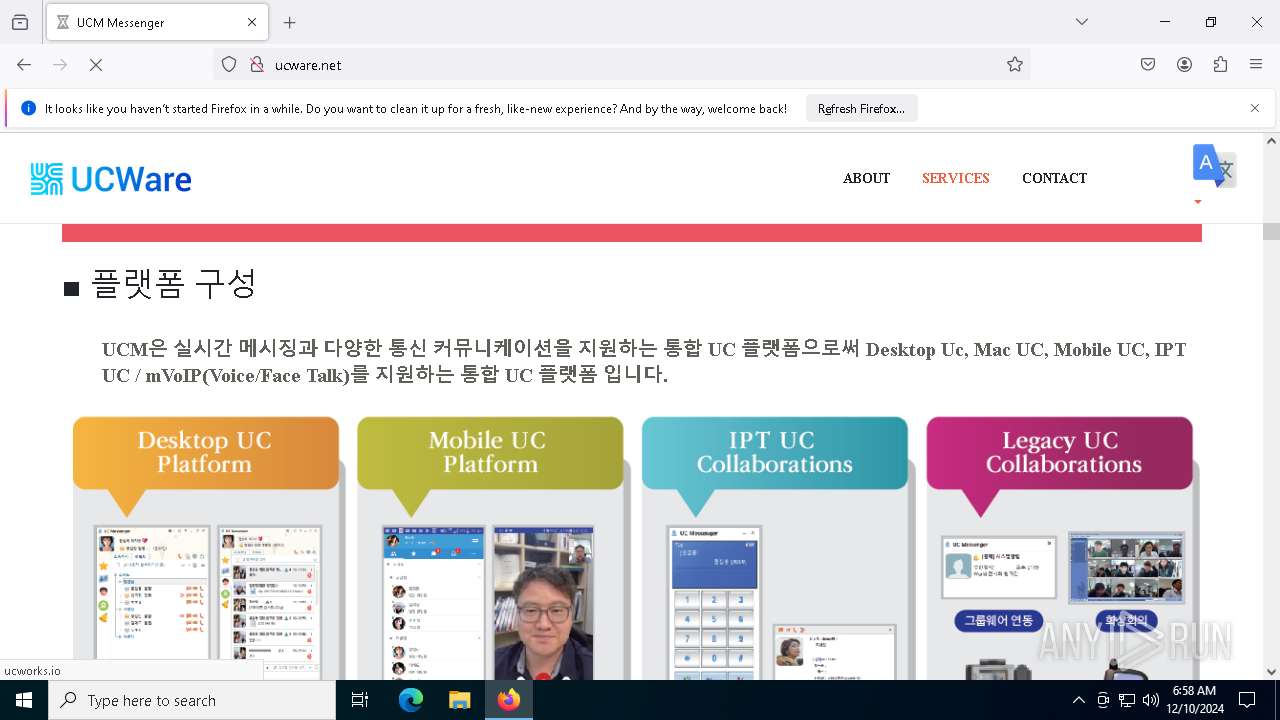This screenshot has height=720, width=1280.
Task: Click the 플랫폼 구성 heading
Action: coord(173,284)
